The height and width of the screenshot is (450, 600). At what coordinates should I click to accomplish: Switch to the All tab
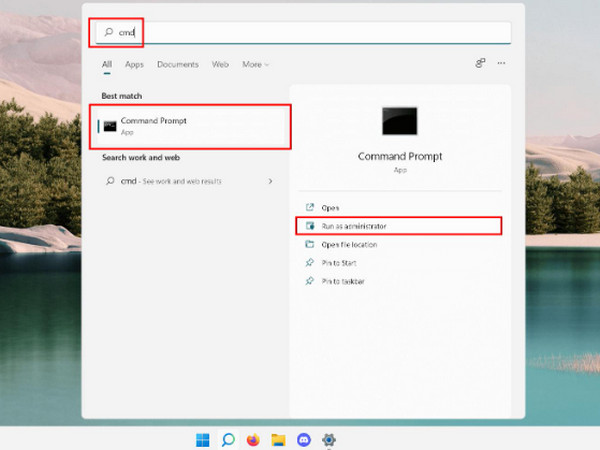pos(107,64)
